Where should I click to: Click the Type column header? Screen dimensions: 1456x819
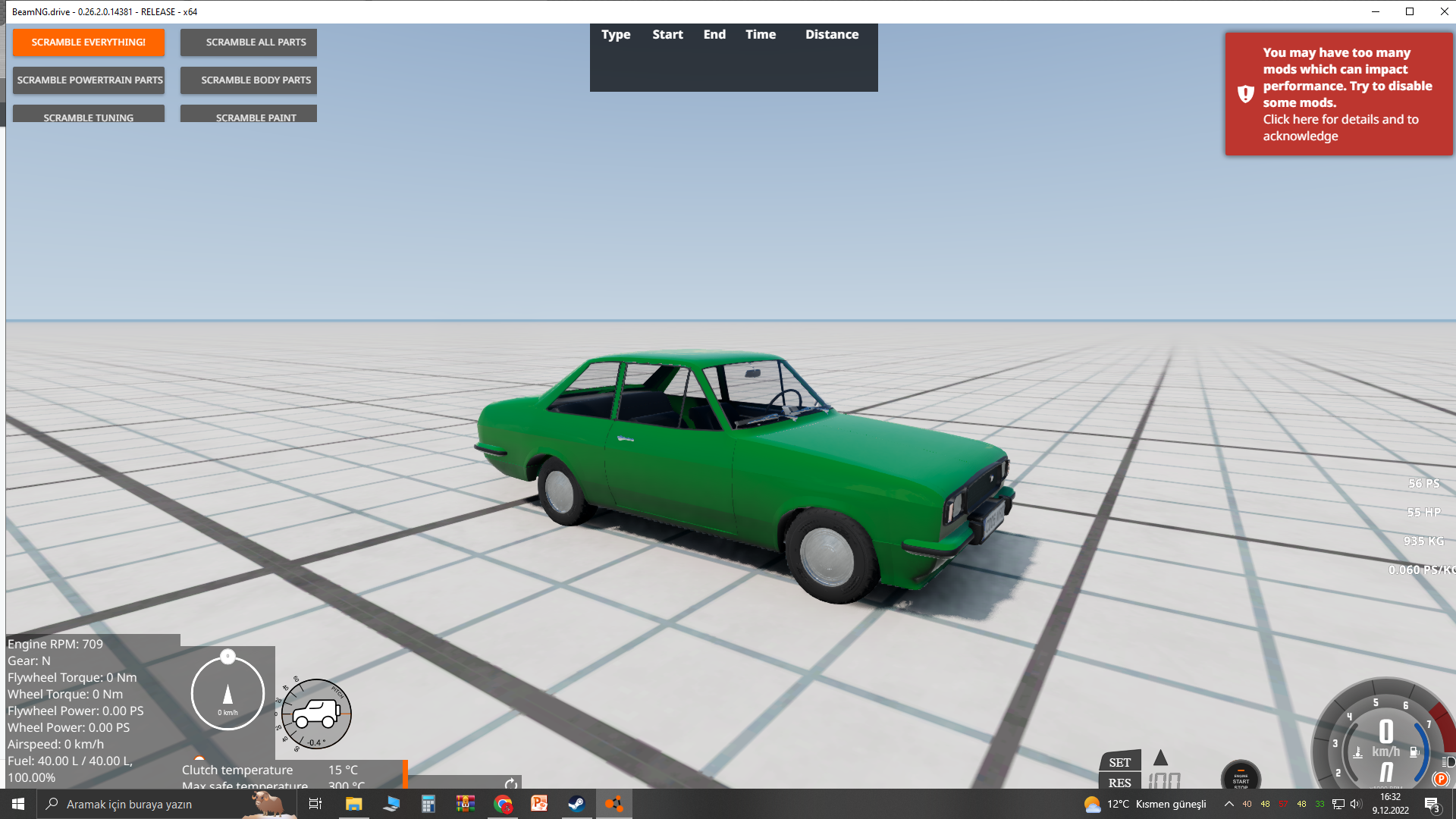616,35
